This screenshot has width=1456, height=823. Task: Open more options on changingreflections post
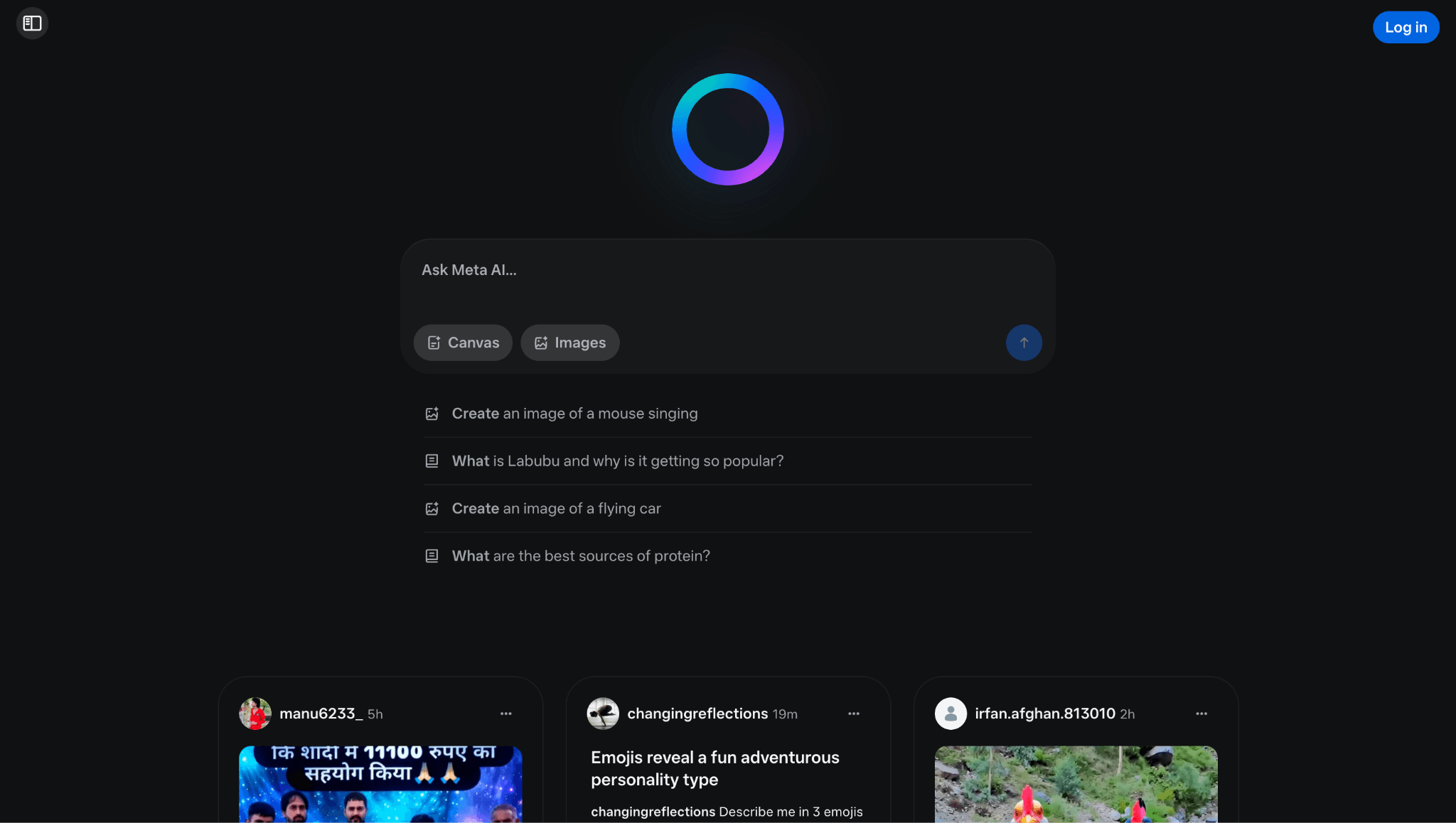(854, 714)
